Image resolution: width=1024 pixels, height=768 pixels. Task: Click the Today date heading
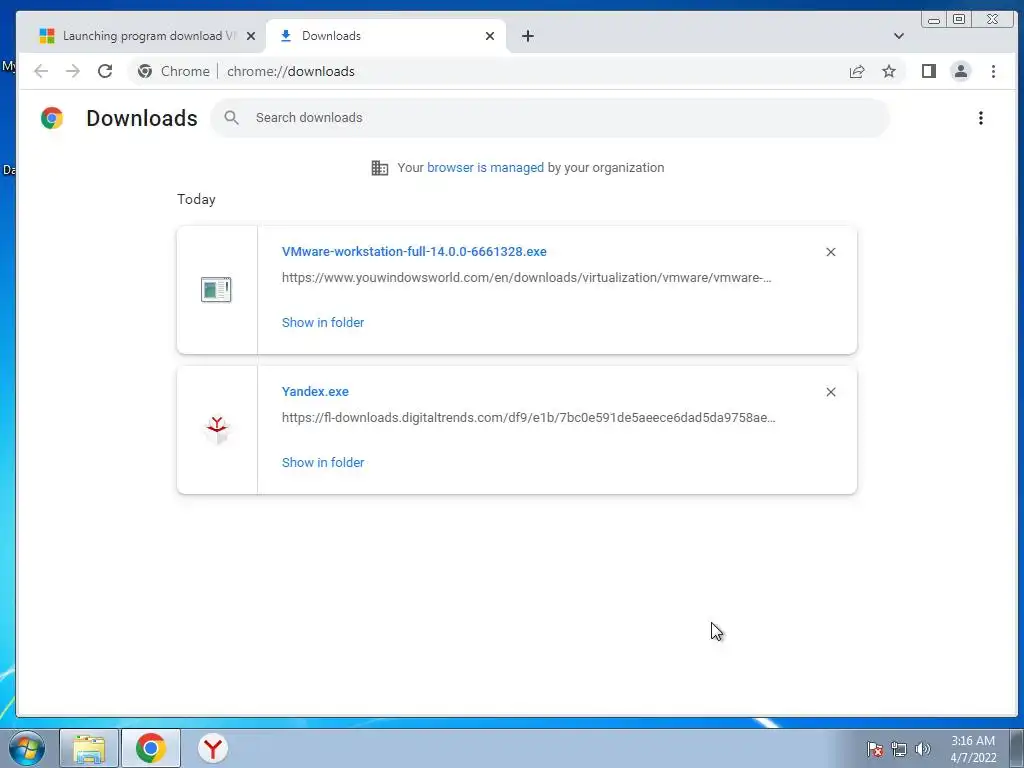pos(196,199)
